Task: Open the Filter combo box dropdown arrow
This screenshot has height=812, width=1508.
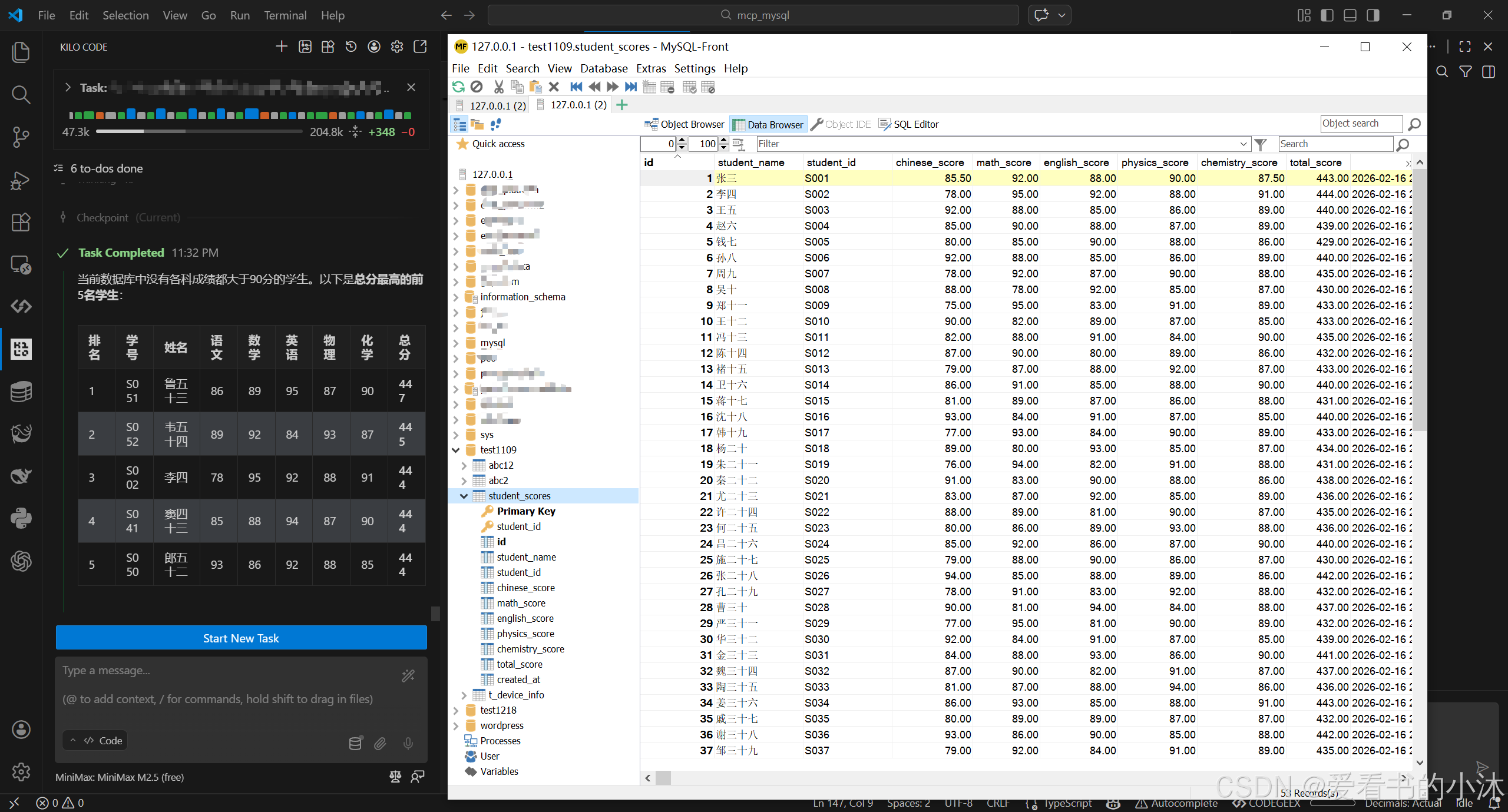Action: coord(1244,144)
